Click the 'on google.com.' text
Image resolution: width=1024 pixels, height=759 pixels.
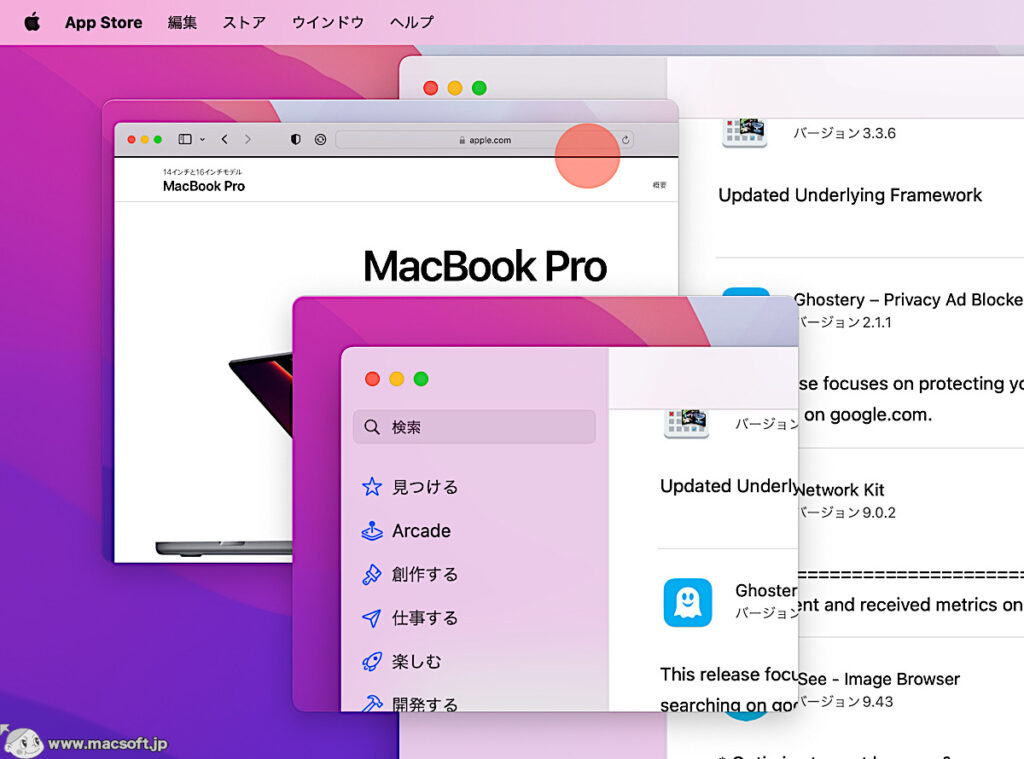[868, 415]
